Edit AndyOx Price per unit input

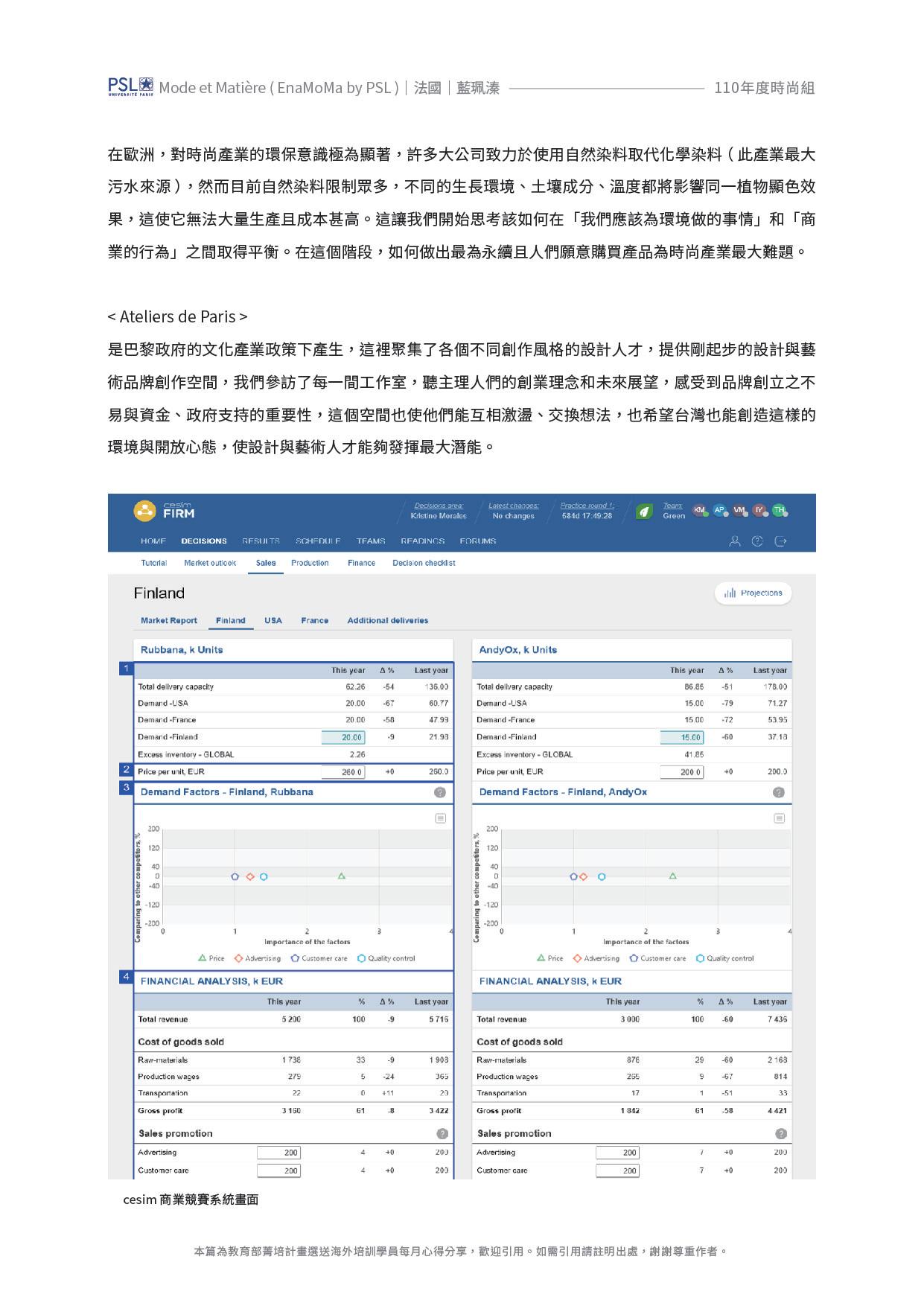pos(682,772)
